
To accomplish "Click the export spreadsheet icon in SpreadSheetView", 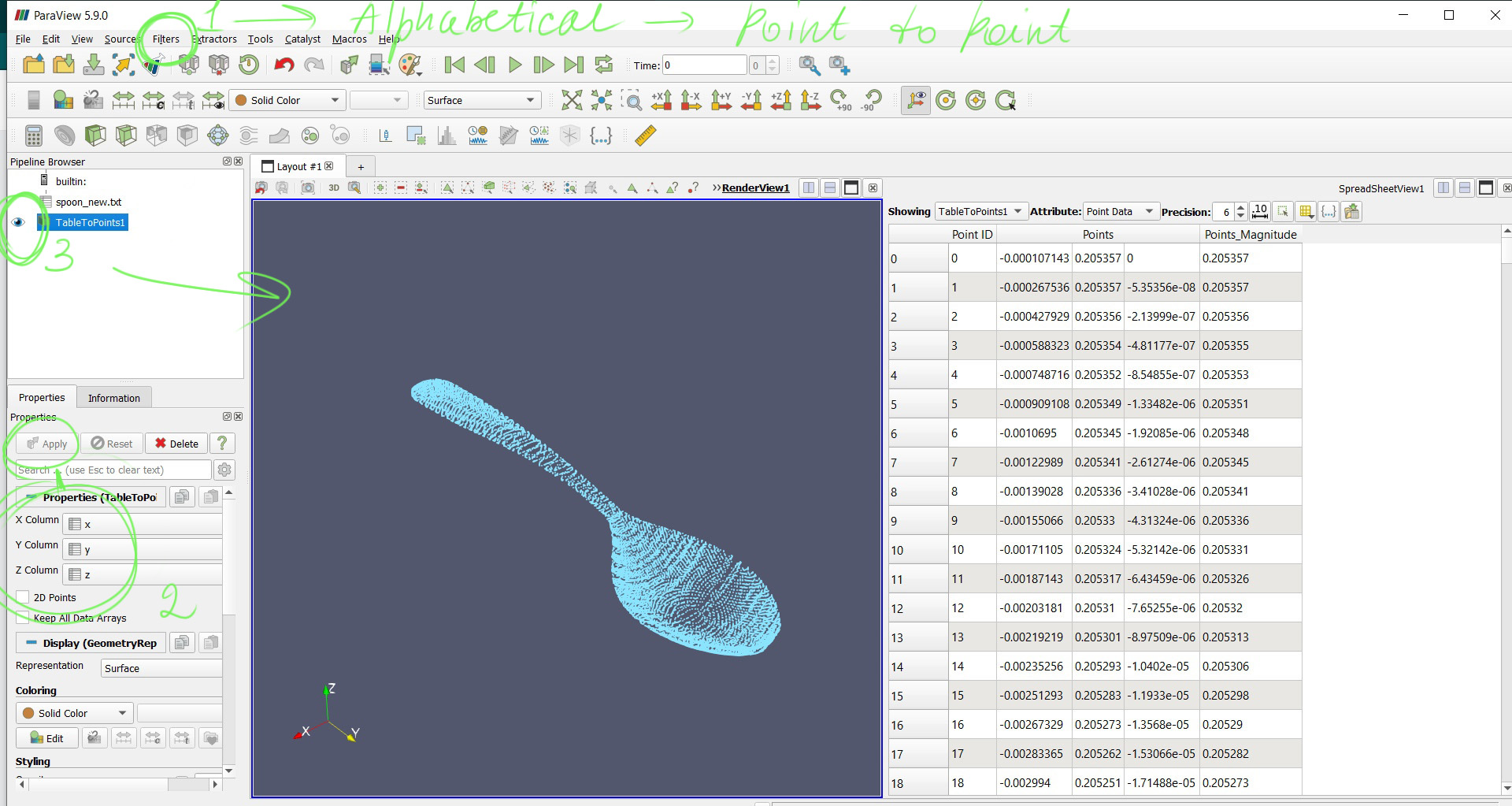I will [1351, 211].
